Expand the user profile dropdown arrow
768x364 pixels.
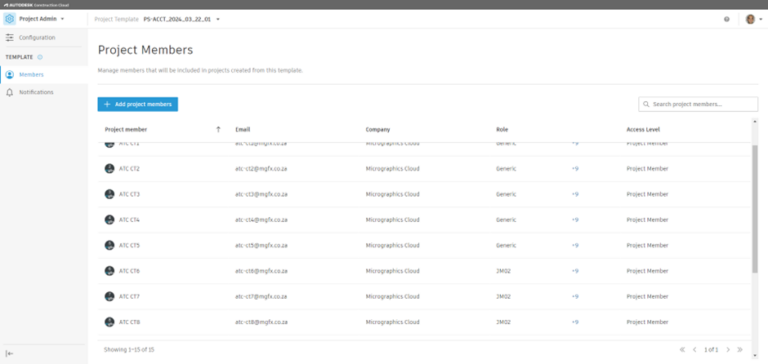point(761,20)
